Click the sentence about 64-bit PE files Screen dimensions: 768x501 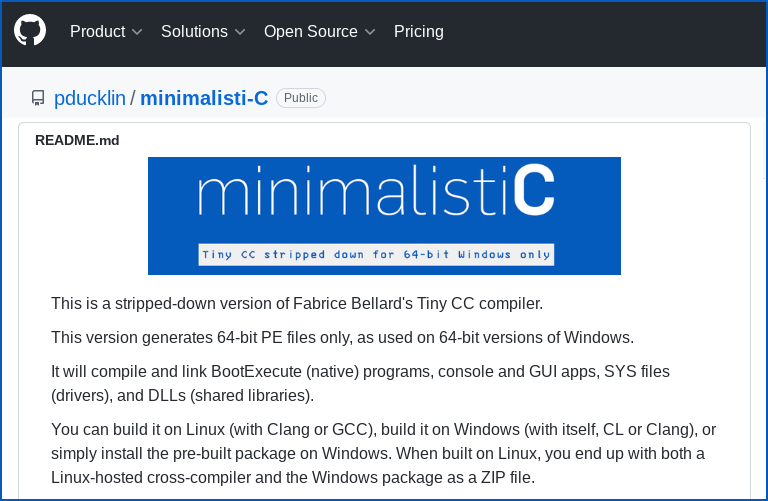(342, 336)
